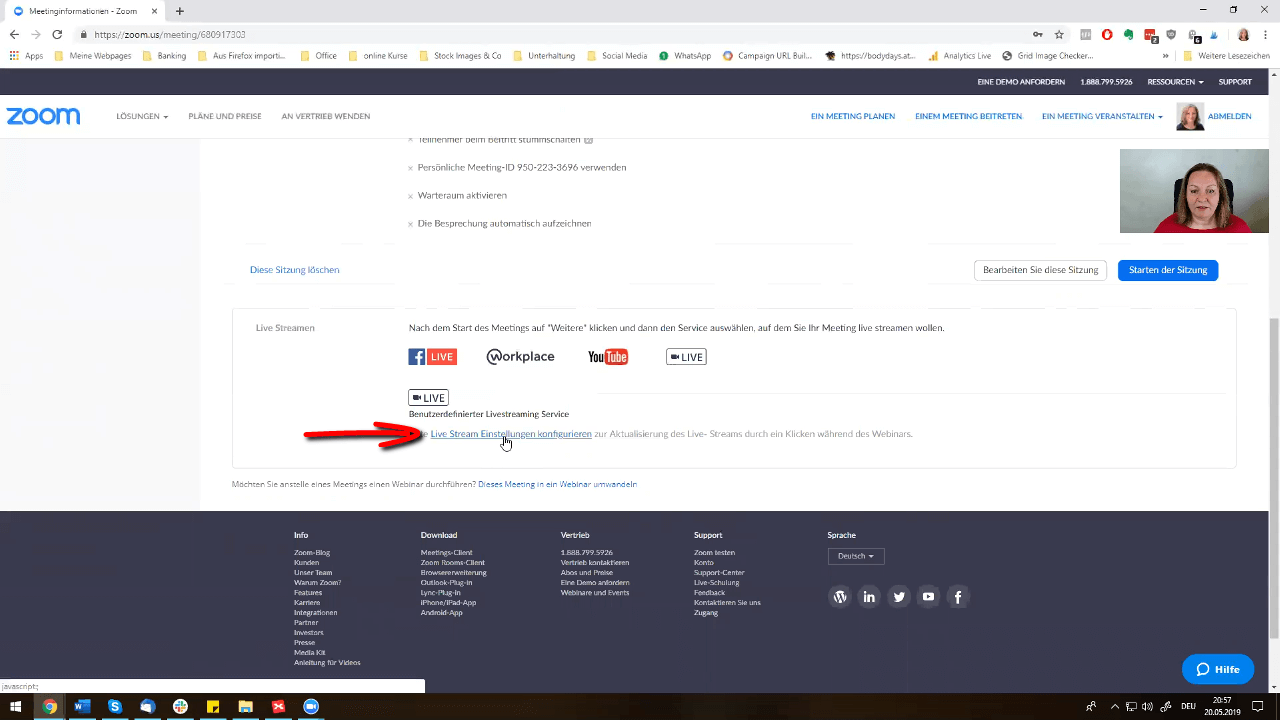Open SUPPORT in the top bar
Viewport: 1280px width, 720px height.
click(x=1235, y=82)
